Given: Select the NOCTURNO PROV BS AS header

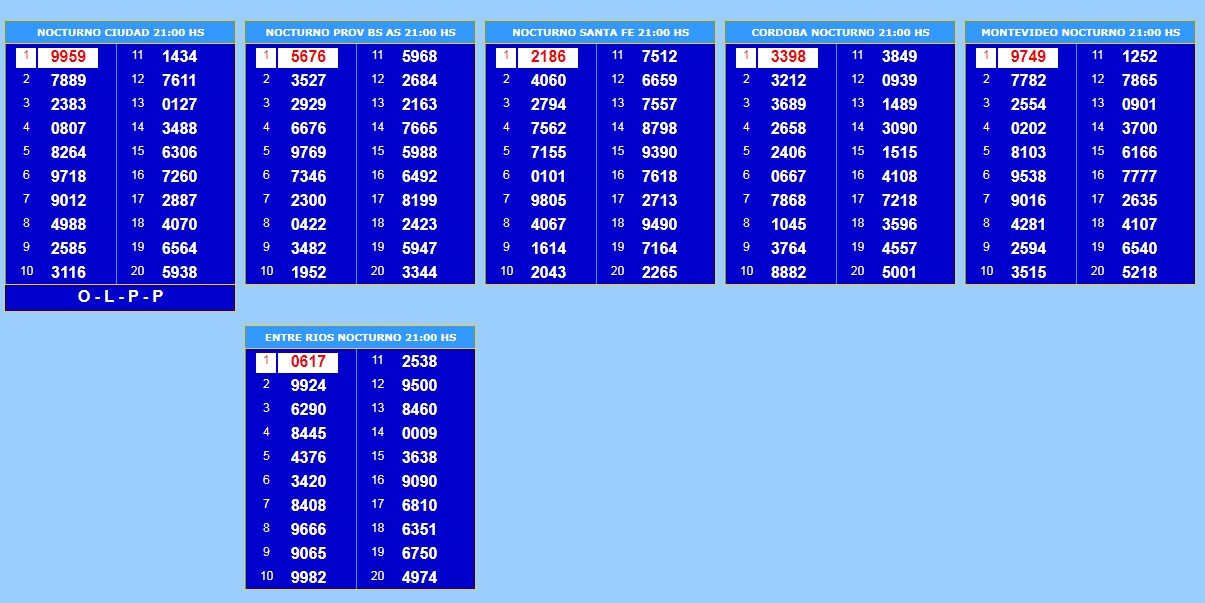Looking at the screenshot, I should point(360,33).
